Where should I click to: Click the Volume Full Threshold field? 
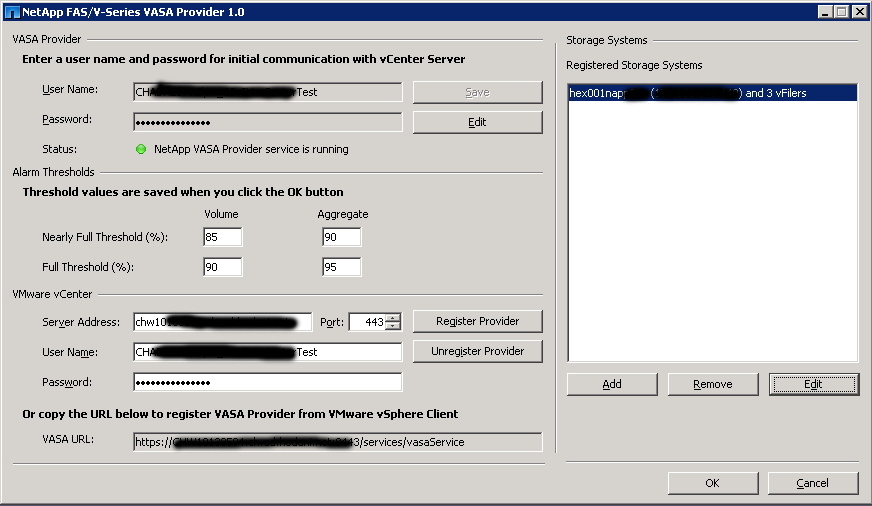point(222,267)
